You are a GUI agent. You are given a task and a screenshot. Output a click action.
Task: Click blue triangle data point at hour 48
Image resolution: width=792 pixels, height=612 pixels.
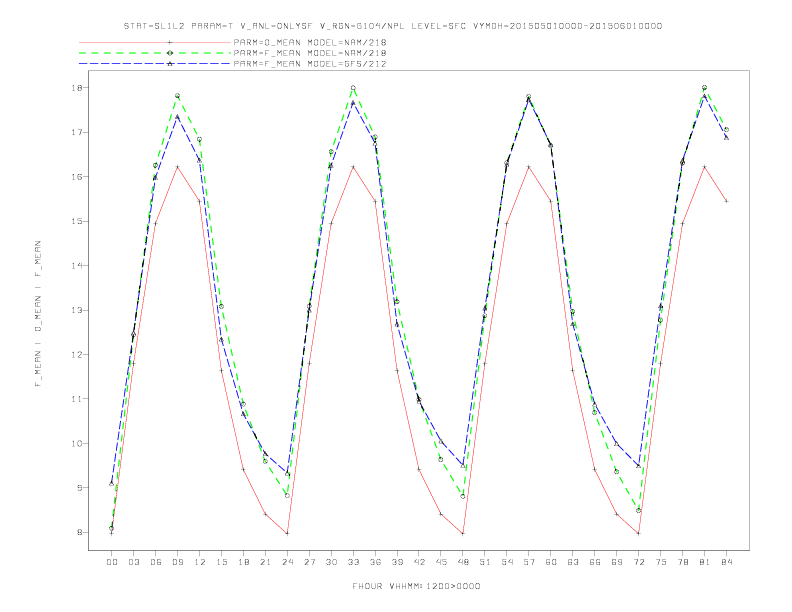[463, 466]
